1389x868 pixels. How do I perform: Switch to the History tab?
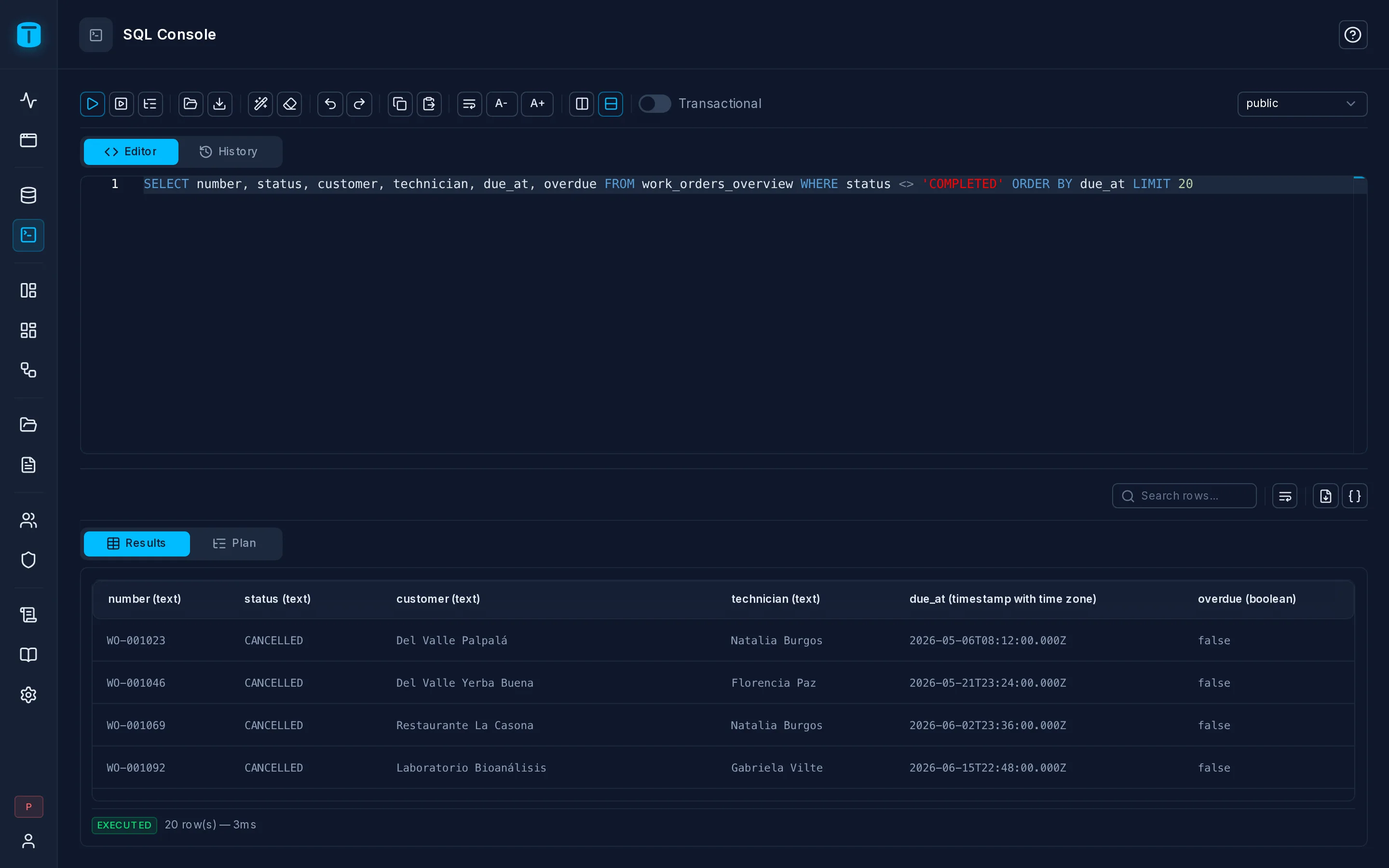click(x=229, y=151)
